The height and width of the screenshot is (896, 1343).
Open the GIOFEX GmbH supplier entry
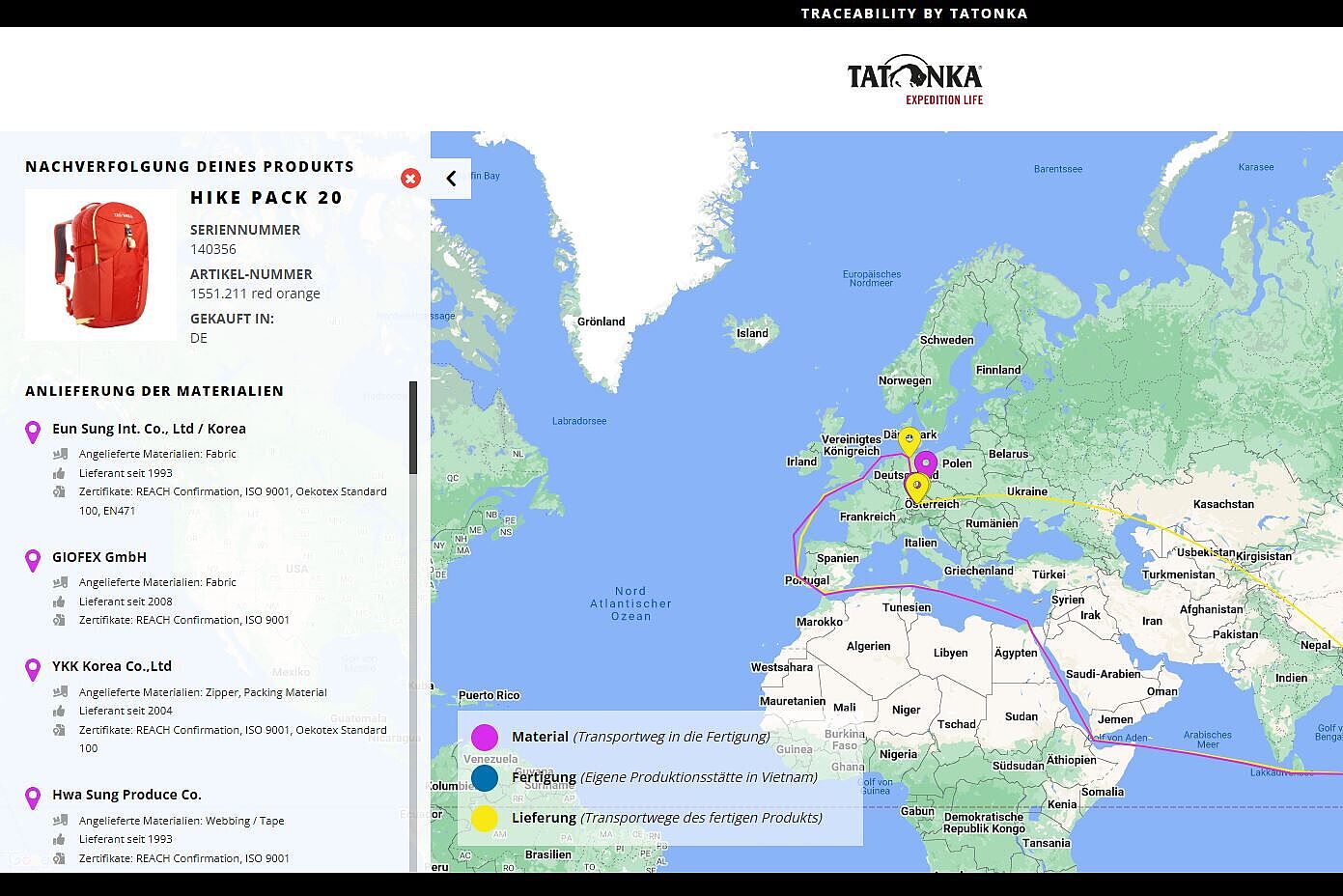pyautogui.click(x=99, y=557)
